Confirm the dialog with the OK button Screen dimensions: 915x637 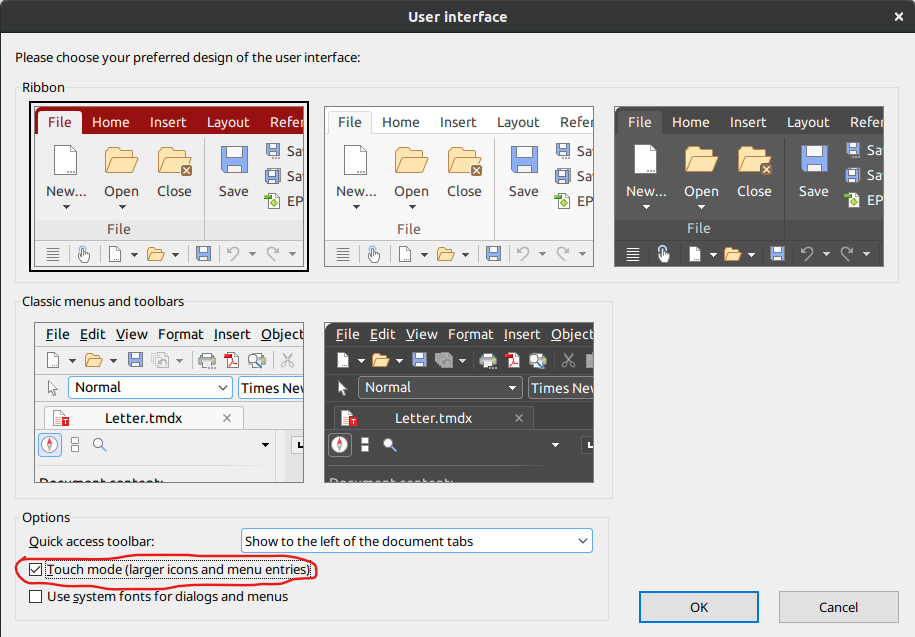pos(699,607)
